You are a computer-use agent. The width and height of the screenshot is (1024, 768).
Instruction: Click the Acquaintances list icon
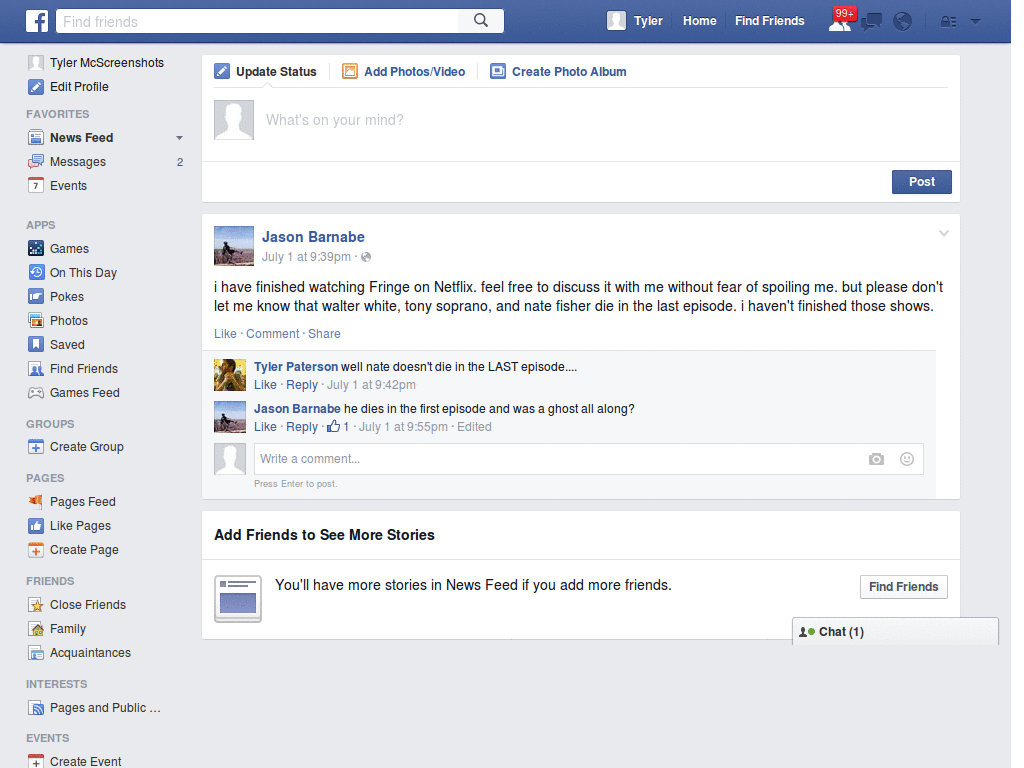coord(36,653)
